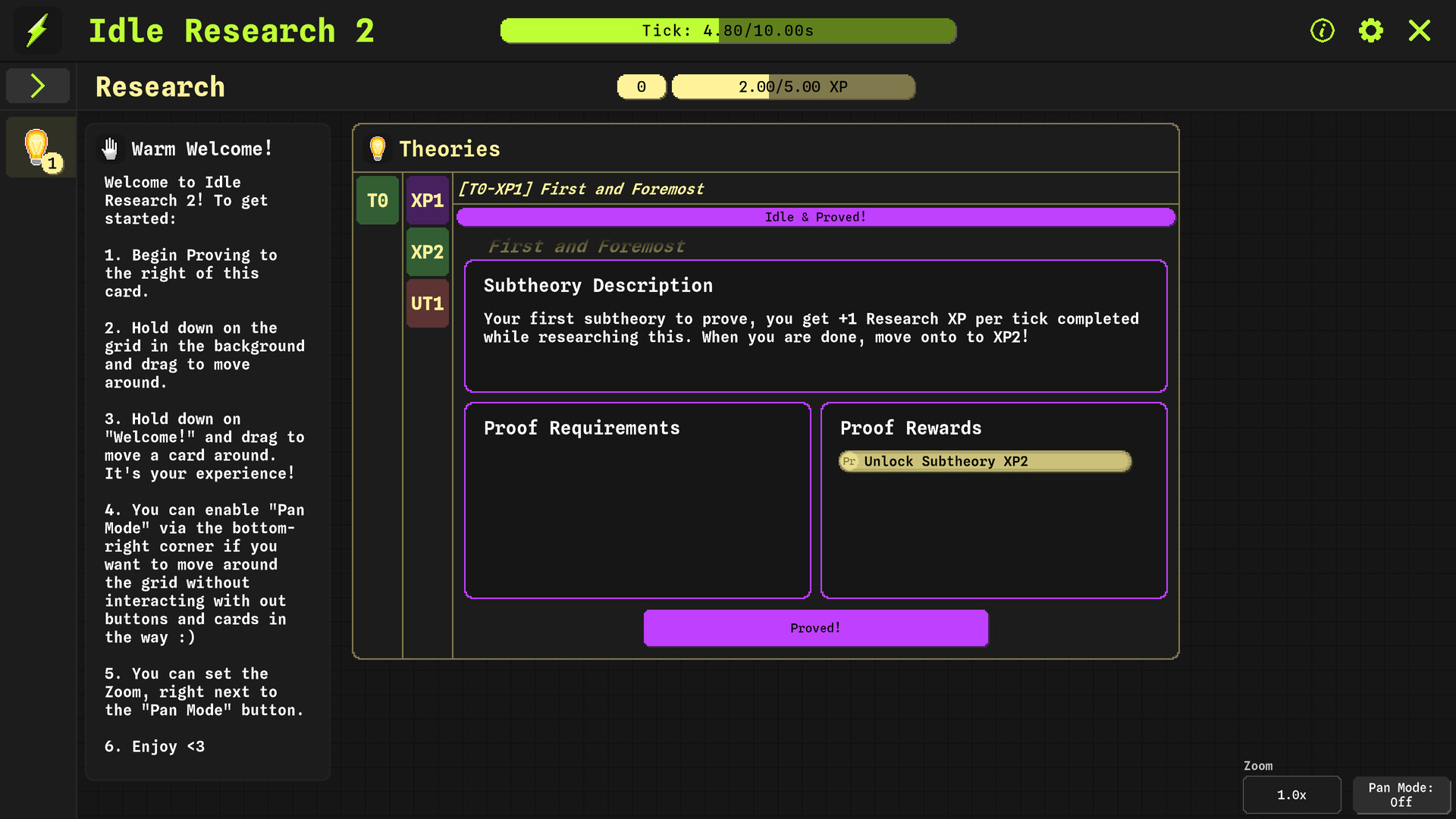The height and width of the screenshot is (819, 1456).
Task: Click the lightning bolt app logo
Action: point(36,30)
